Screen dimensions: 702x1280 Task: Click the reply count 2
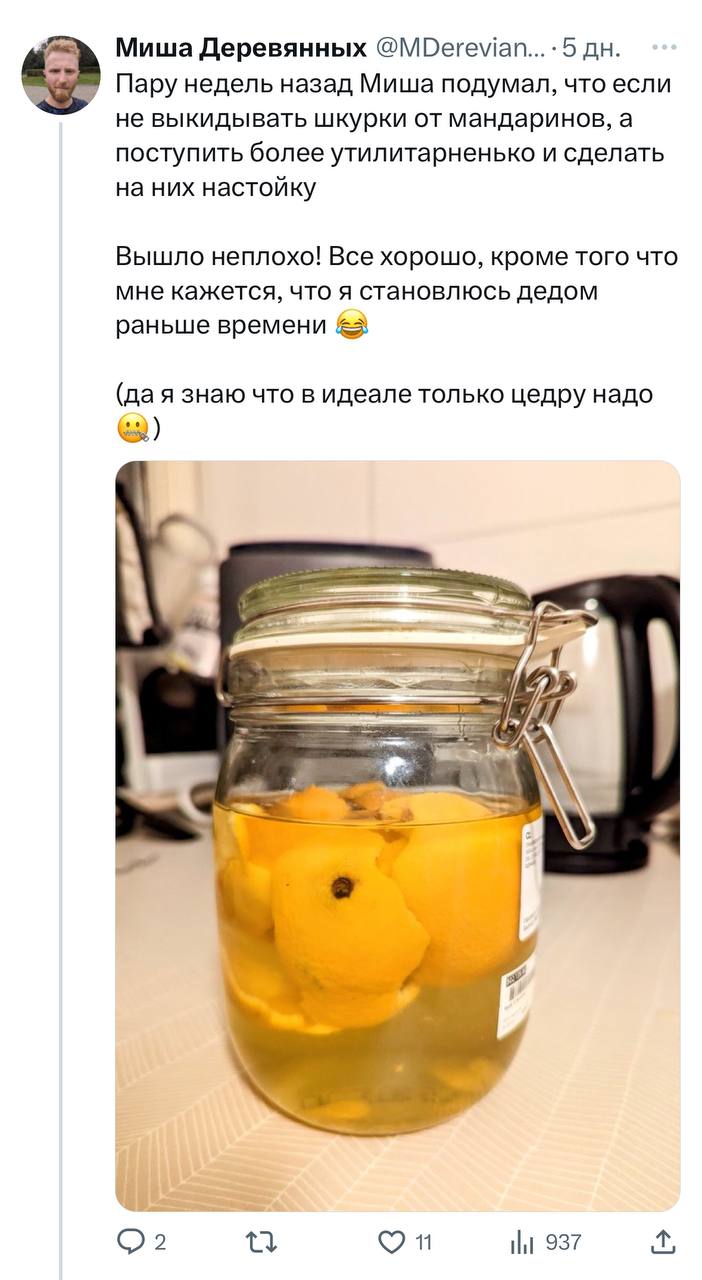160,1243
